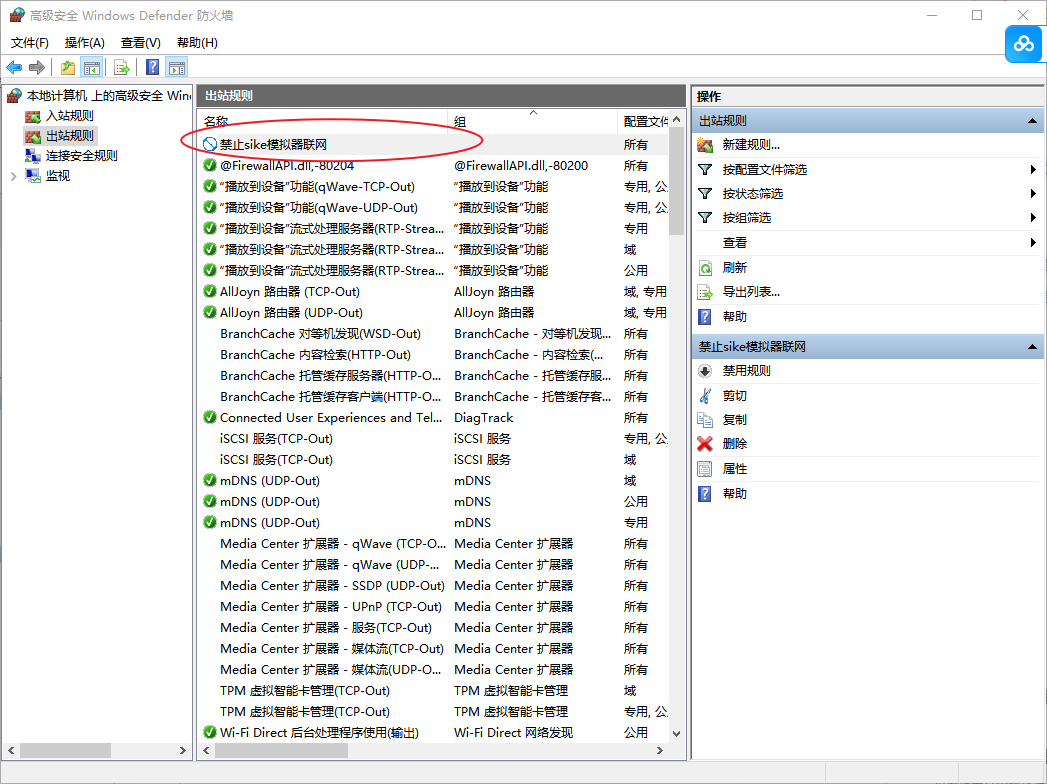1047x784 pixels.
Task: Click the blocked icon of 禁止sike模拟器联网 rule
Action: (210, 144)
